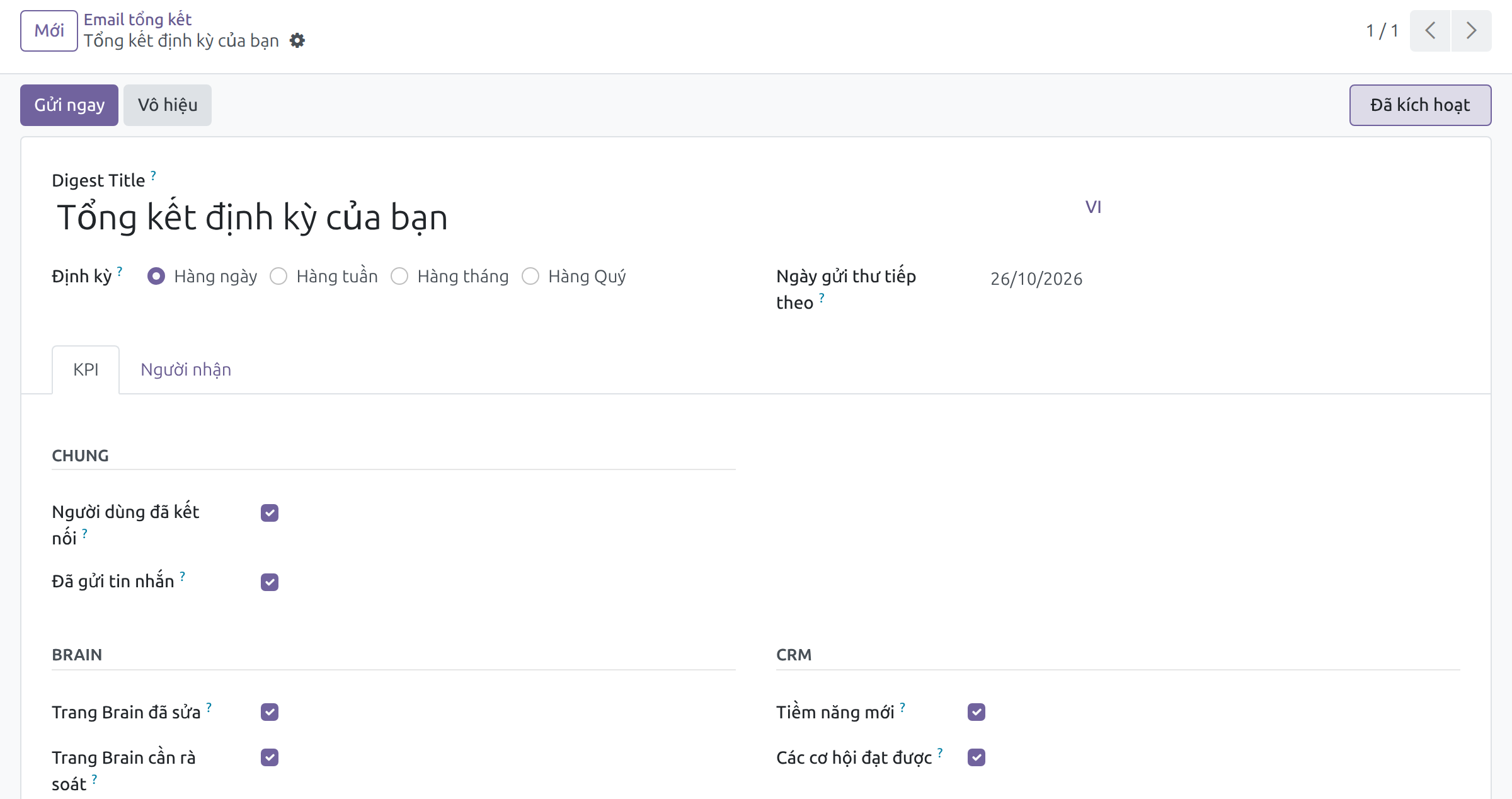Open help tooltip for Các cơ hội đạt được
Viewport: 1512px width, 799px height.
940,753
